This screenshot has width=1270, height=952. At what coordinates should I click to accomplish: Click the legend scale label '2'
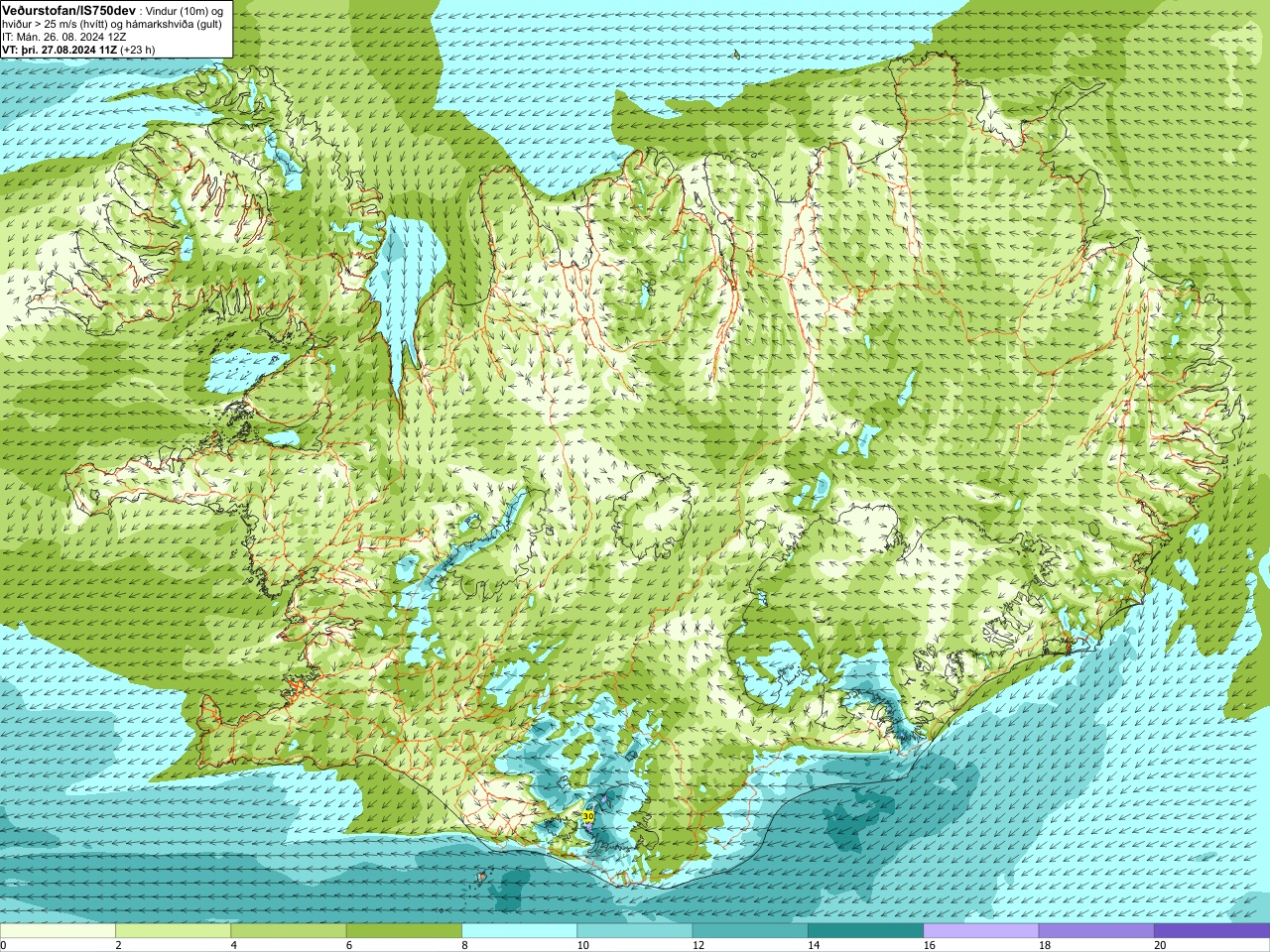click(118, 945)
